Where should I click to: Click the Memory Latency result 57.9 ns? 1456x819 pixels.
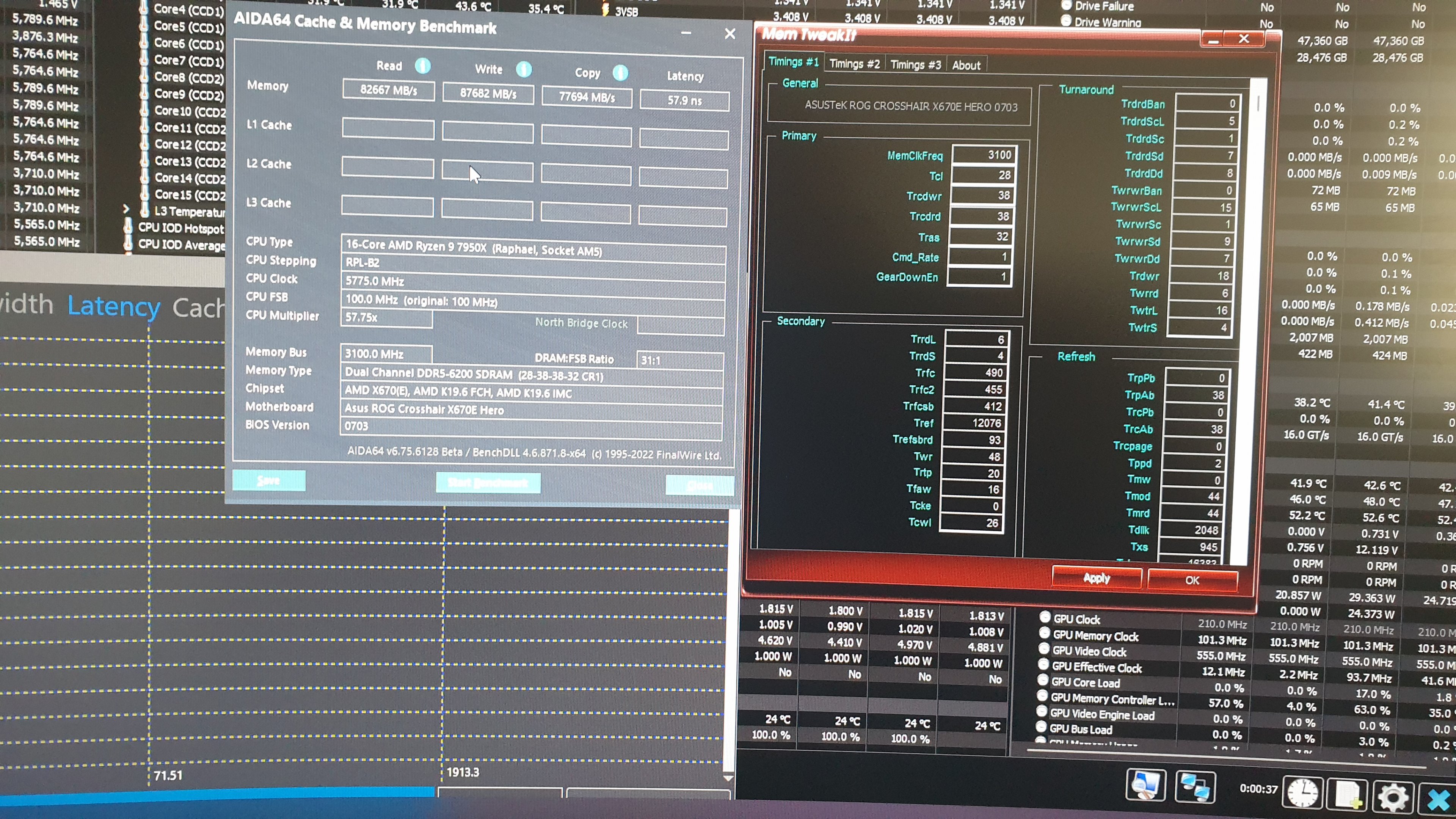tap(684, 100)
